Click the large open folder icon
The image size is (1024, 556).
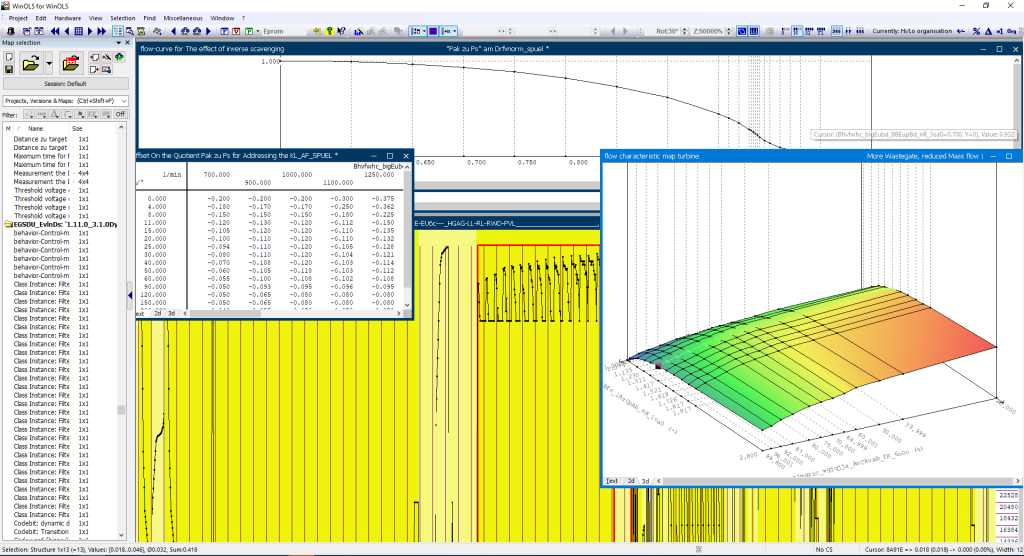tap(31, 63)
